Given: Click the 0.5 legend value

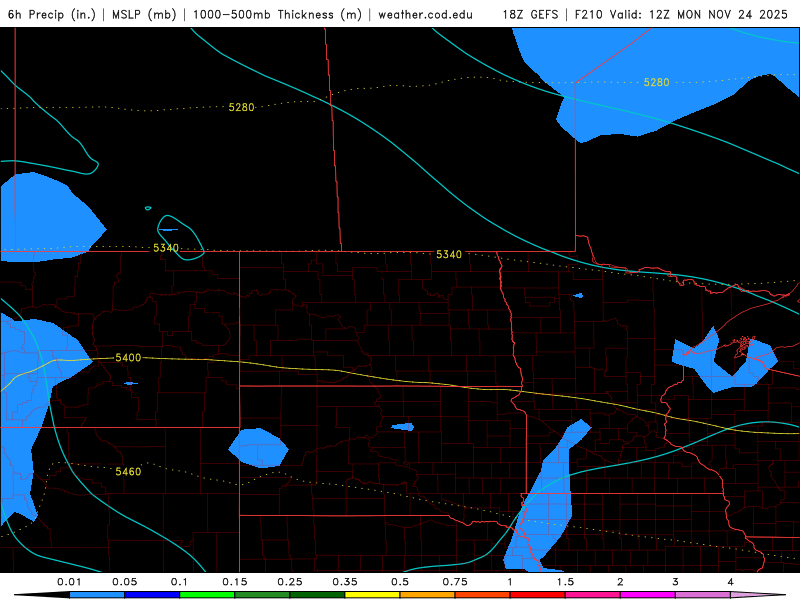Looking at the screenshot, I should [x=400, y=582].
